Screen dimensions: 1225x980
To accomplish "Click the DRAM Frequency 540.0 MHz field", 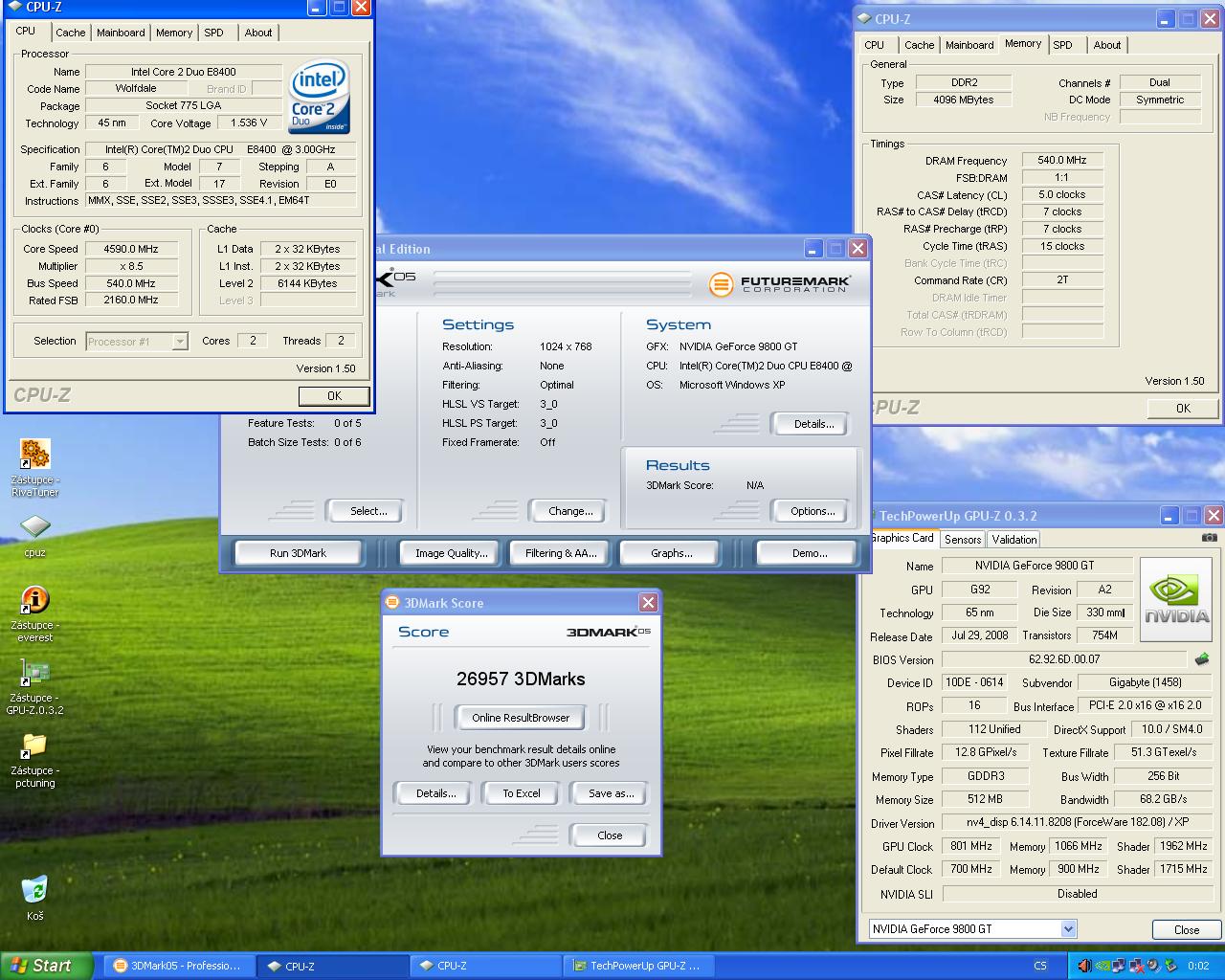I will 1062,160.
